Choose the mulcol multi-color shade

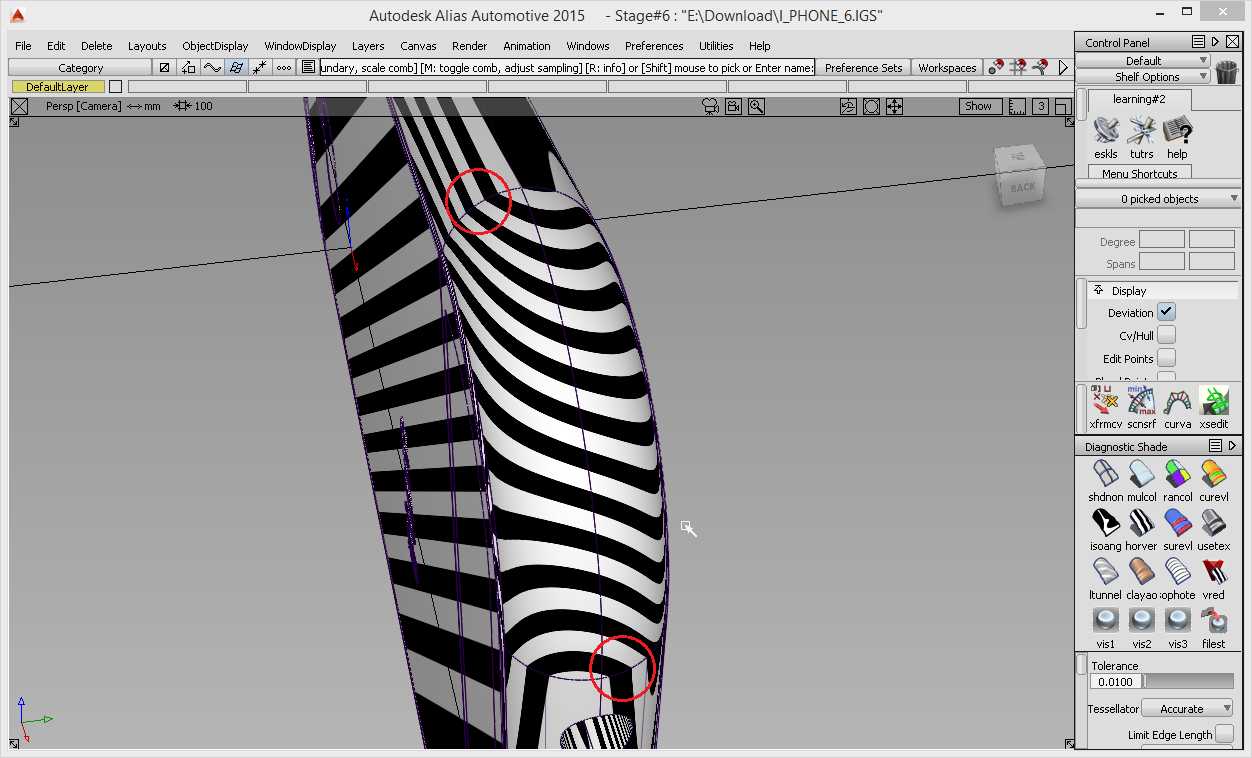tap(1141, 474)
